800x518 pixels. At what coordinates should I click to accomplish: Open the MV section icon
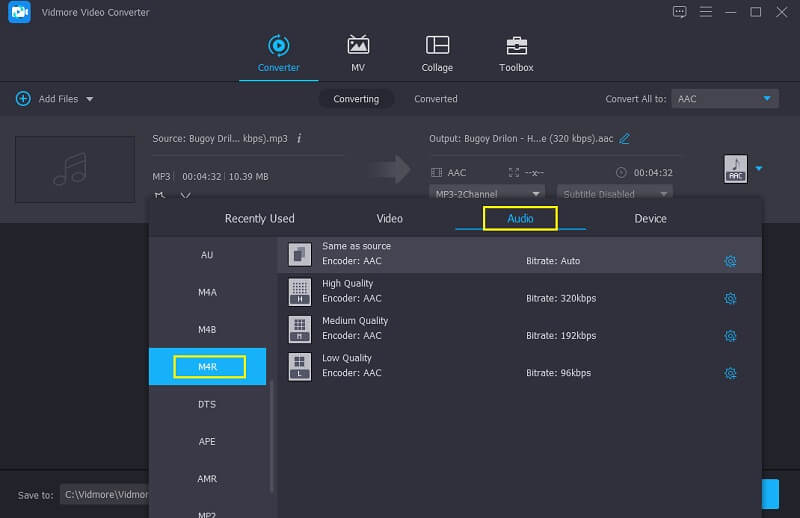[x=357, y=46]
